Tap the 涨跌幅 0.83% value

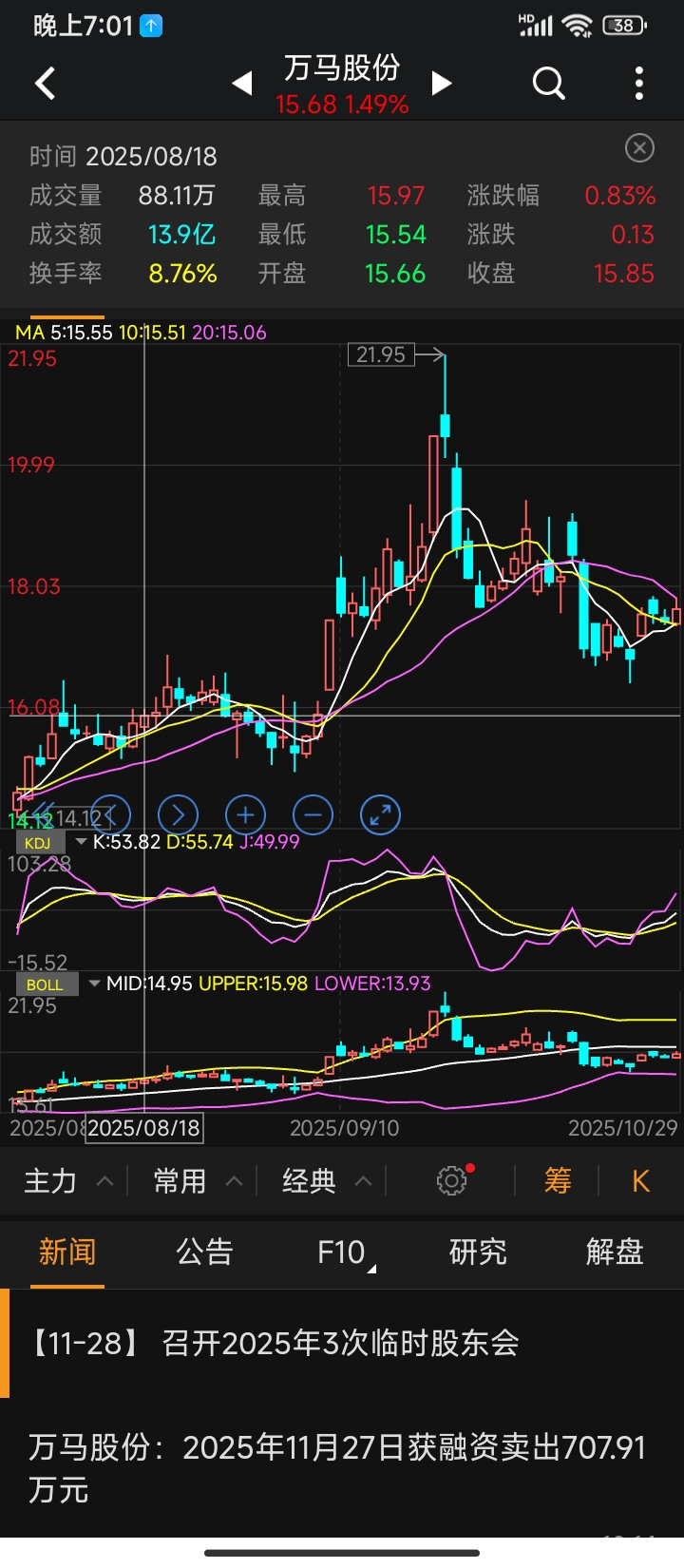click(x=620, y=196)
